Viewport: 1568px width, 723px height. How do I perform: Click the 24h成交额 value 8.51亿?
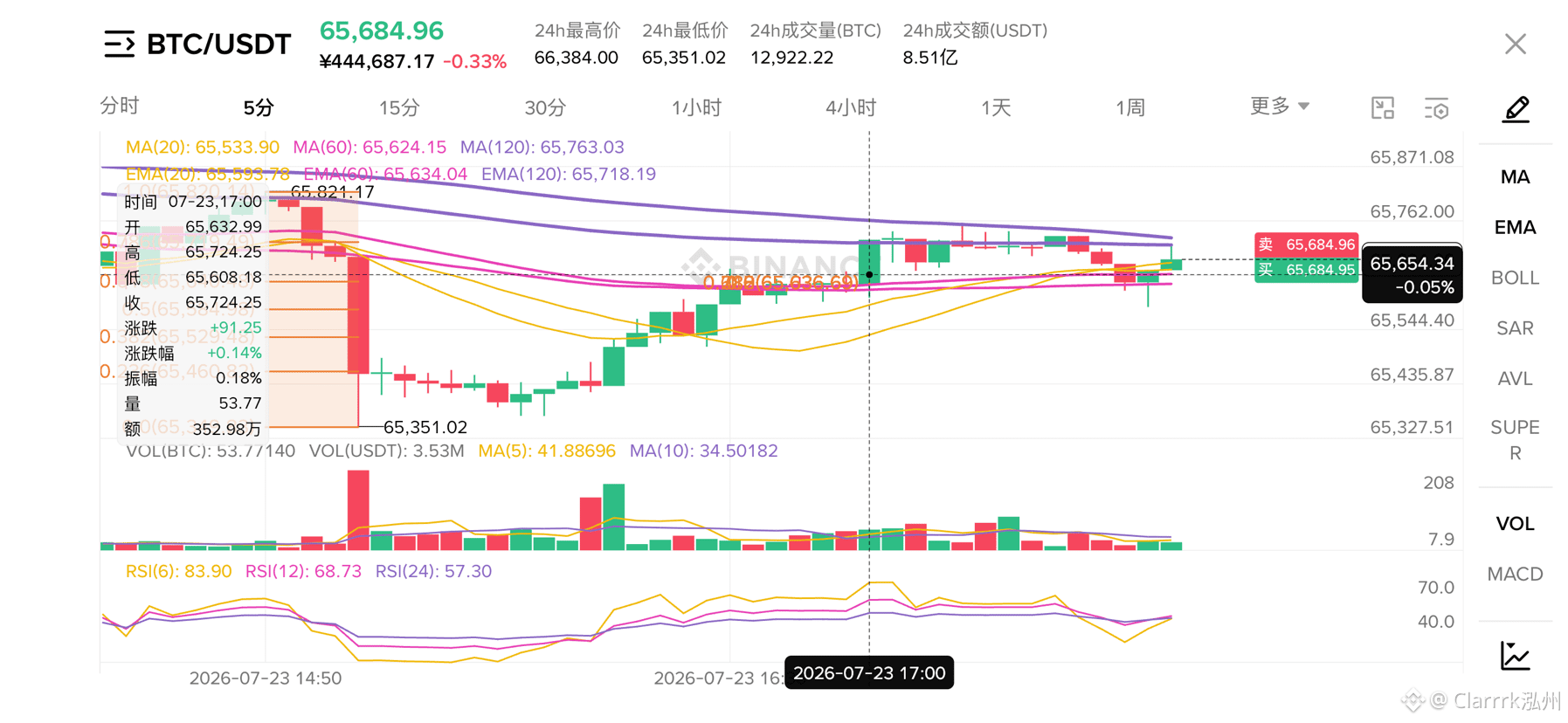coord(930,58)
